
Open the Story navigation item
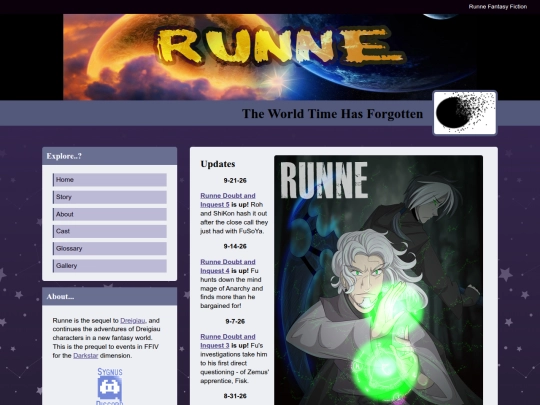pos(110,197)
